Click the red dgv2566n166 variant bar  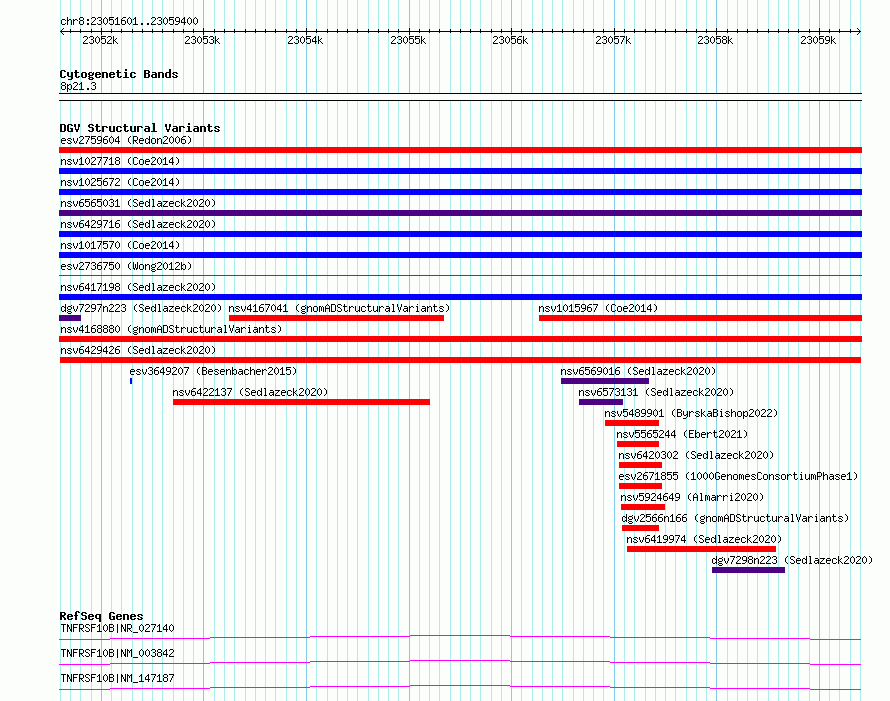pyautogui.click(x=640, y=528)
